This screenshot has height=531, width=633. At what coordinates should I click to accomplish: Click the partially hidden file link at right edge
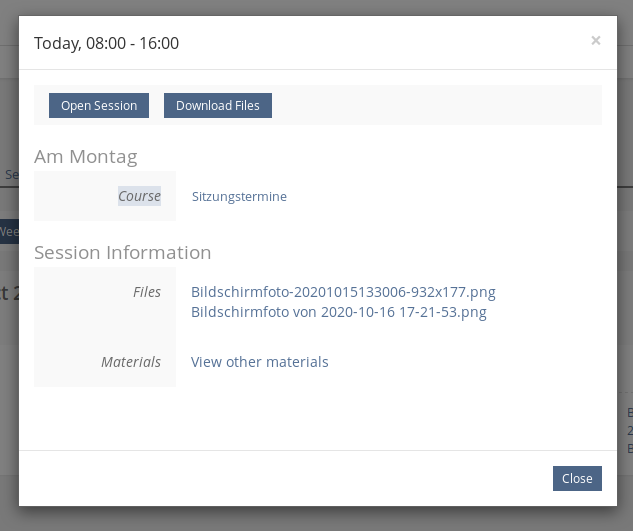pyautogui.click(x=628, y=430)
